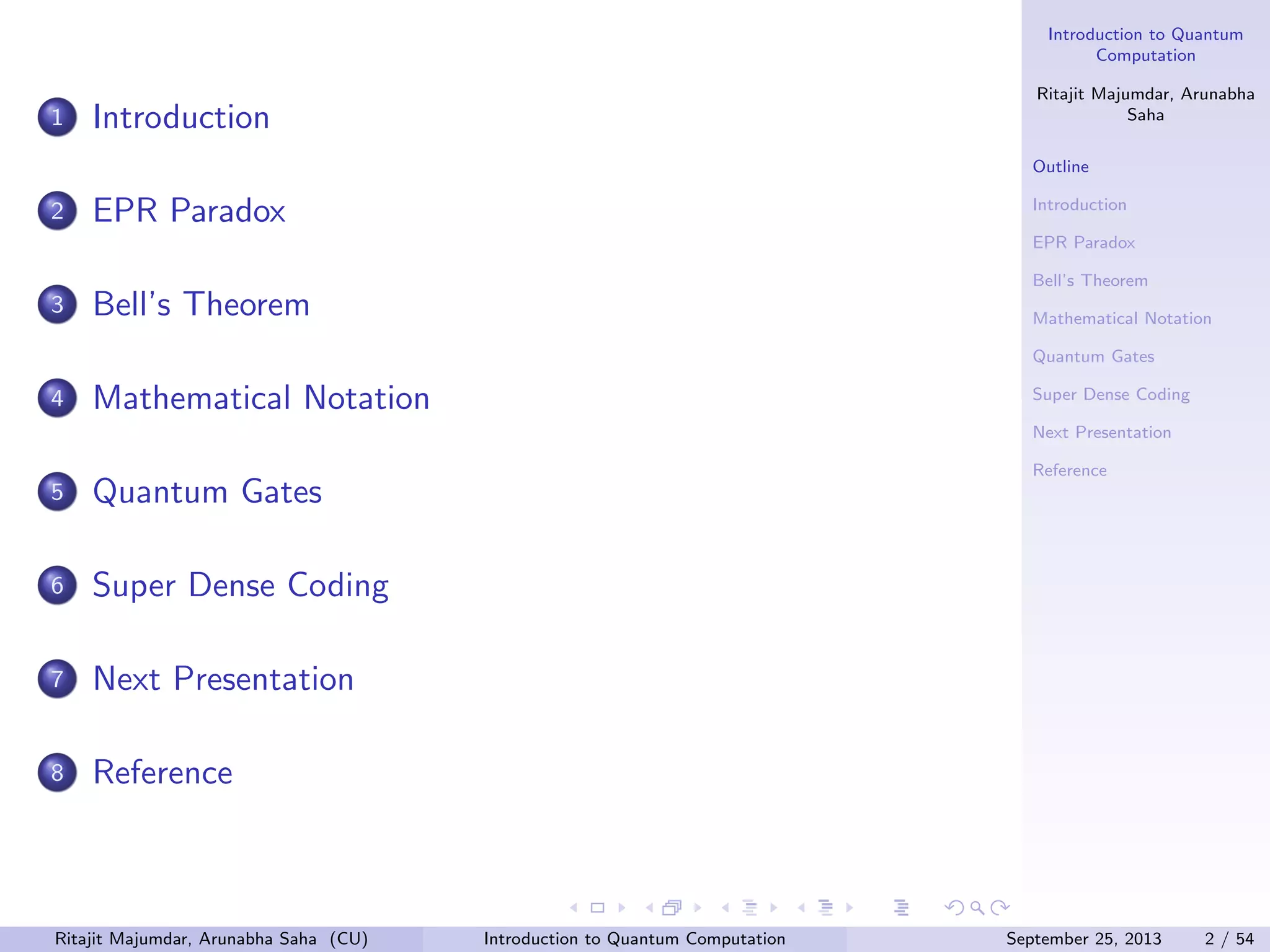Go to previous subsection arrow
This screenshot has width=1270, height=952.
tap(725, 907)
